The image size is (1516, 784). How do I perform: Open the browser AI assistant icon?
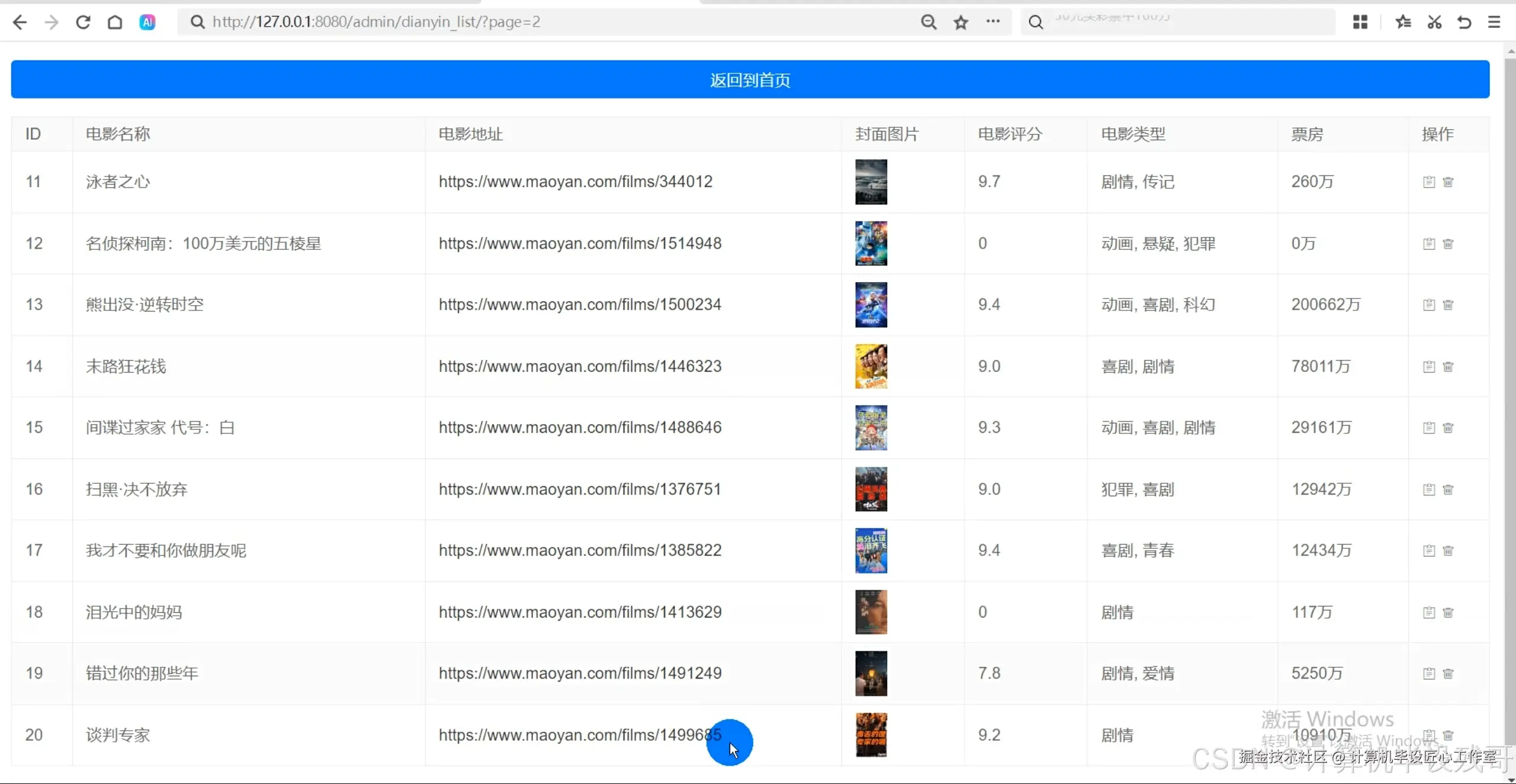pos(147,22)
